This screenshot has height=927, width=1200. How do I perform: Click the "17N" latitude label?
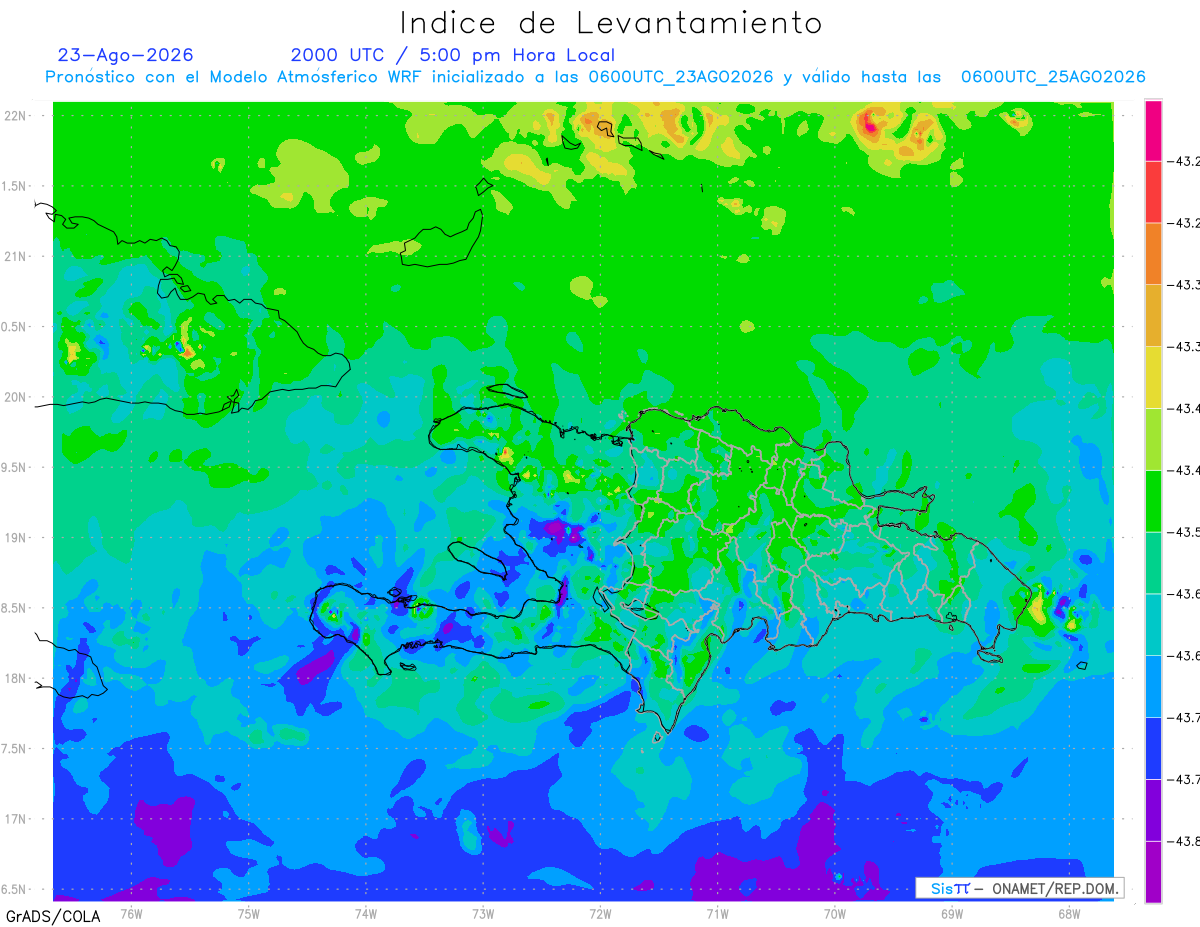(17, 819)
